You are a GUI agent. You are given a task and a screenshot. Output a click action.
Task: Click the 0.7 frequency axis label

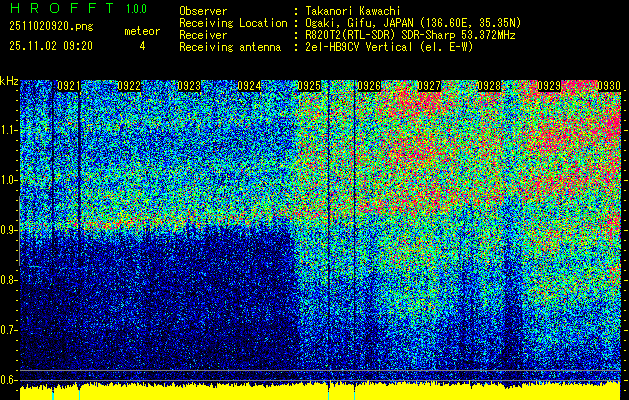tap(9, 330)
